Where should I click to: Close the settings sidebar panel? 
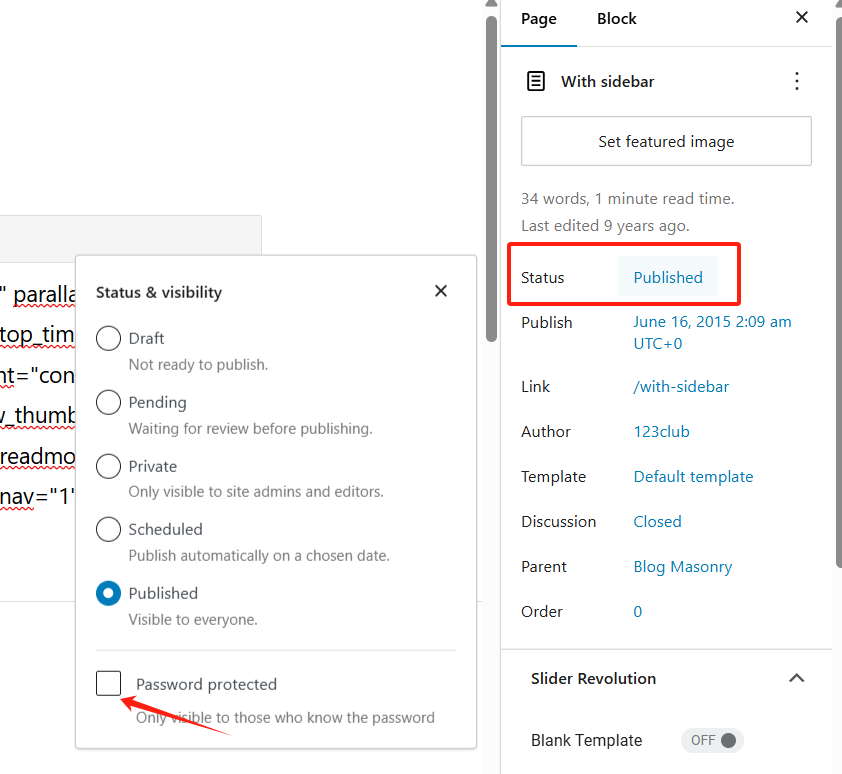coord(802,17)
